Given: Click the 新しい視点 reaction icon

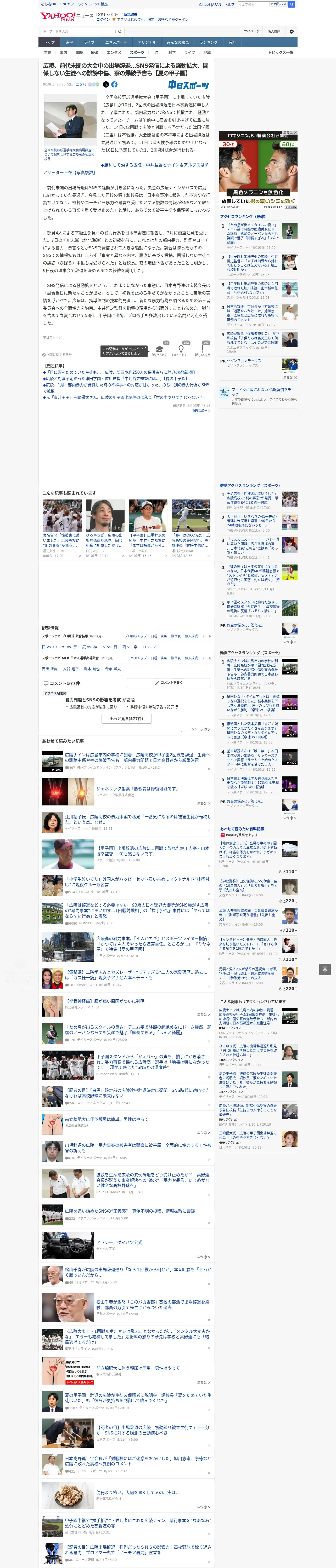Looking at the screenshot, I should (x=203, y=349).
